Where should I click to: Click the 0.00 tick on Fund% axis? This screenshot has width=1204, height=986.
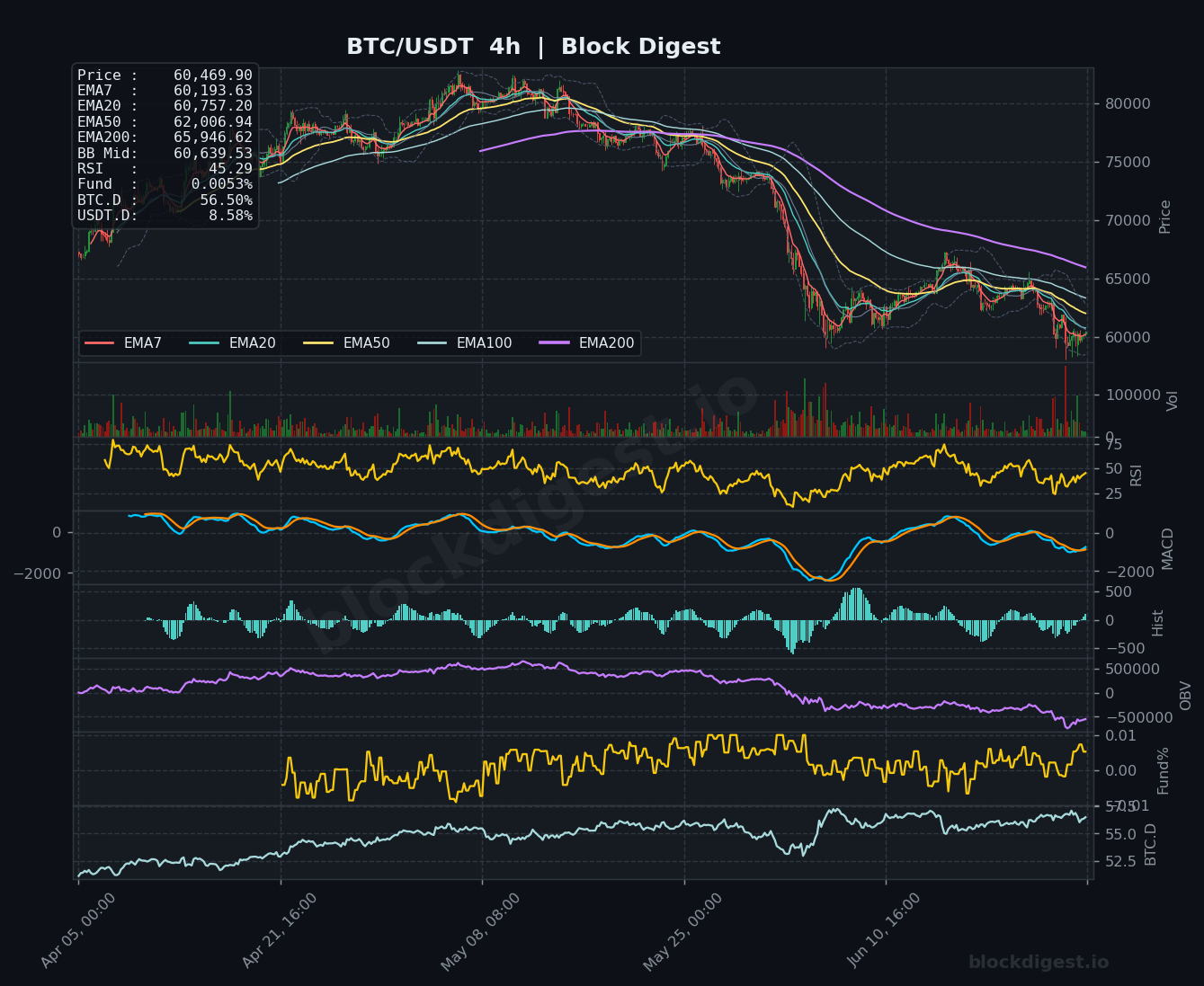(x=1120, y=770)
